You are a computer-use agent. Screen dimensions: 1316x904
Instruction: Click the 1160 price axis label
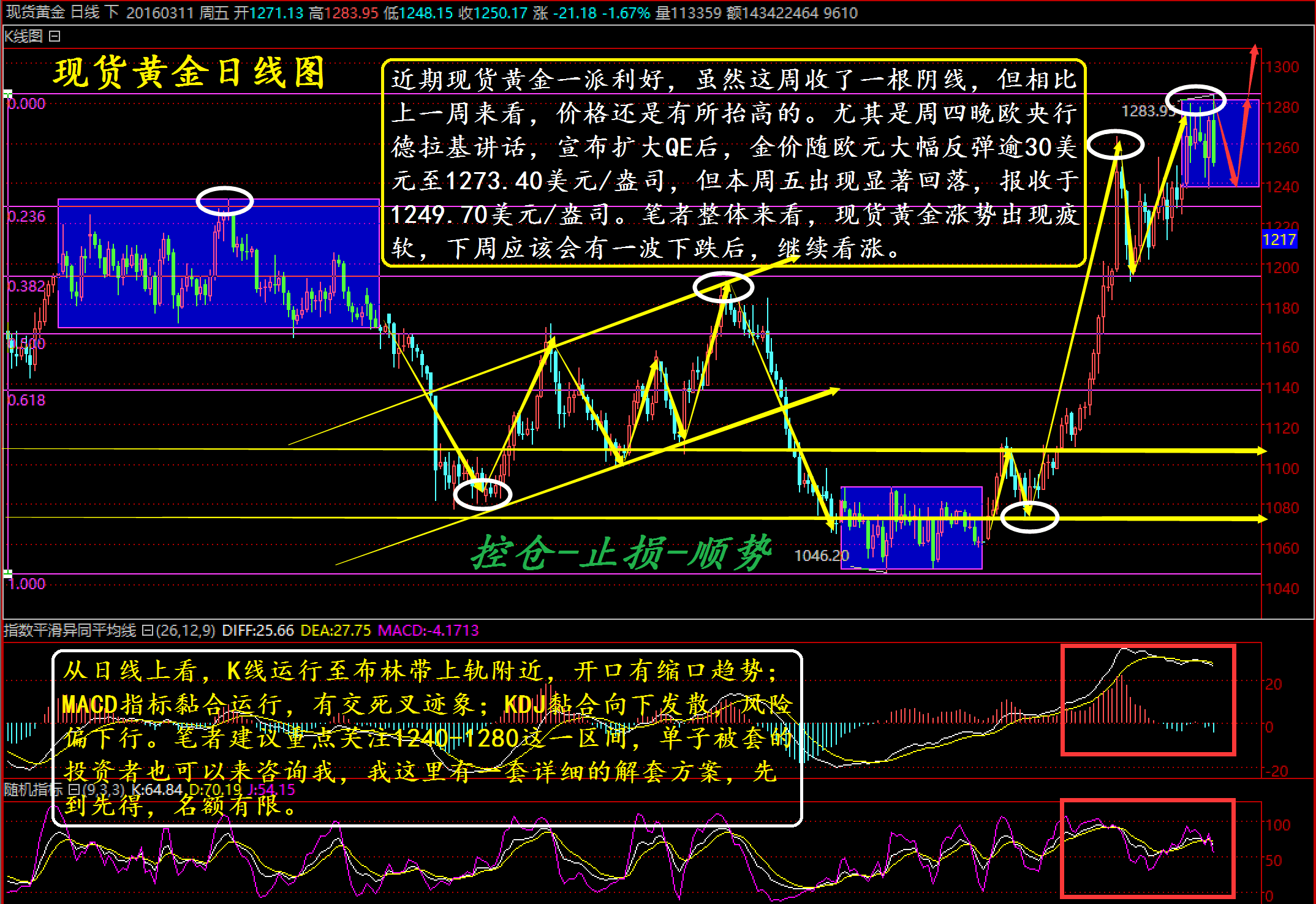click(x=1282, y=348)
